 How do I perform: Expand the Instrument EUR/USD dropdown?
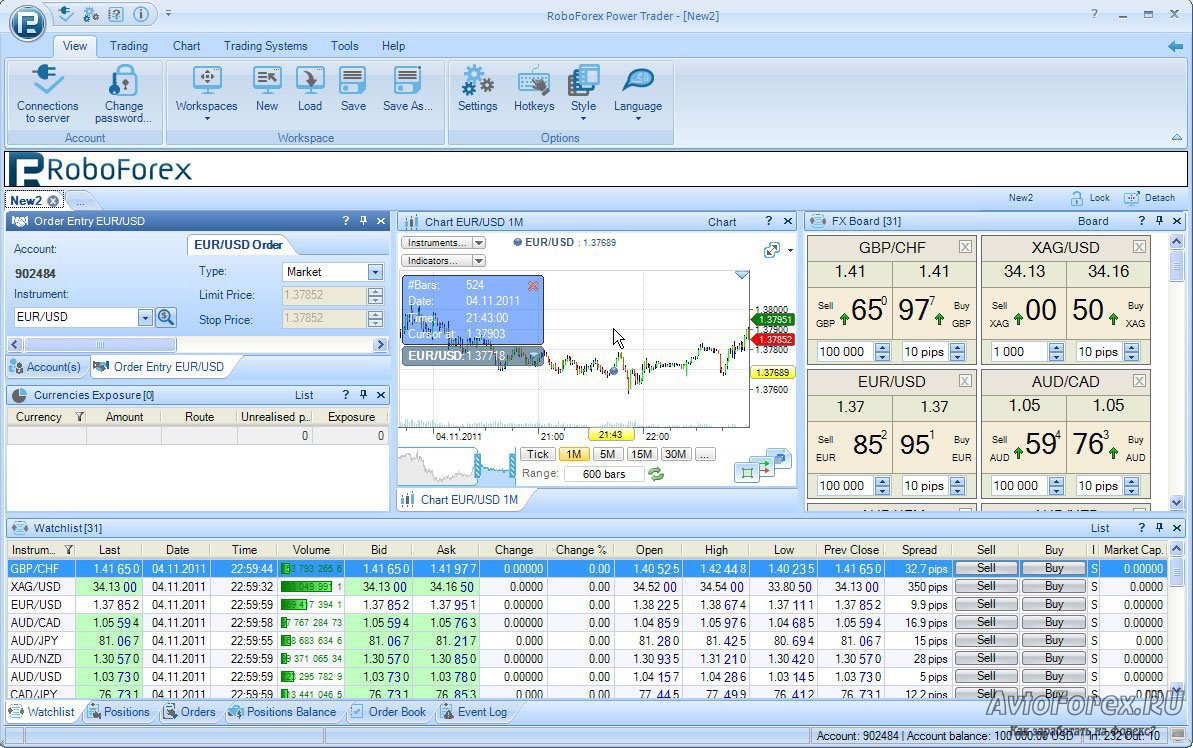145,317
